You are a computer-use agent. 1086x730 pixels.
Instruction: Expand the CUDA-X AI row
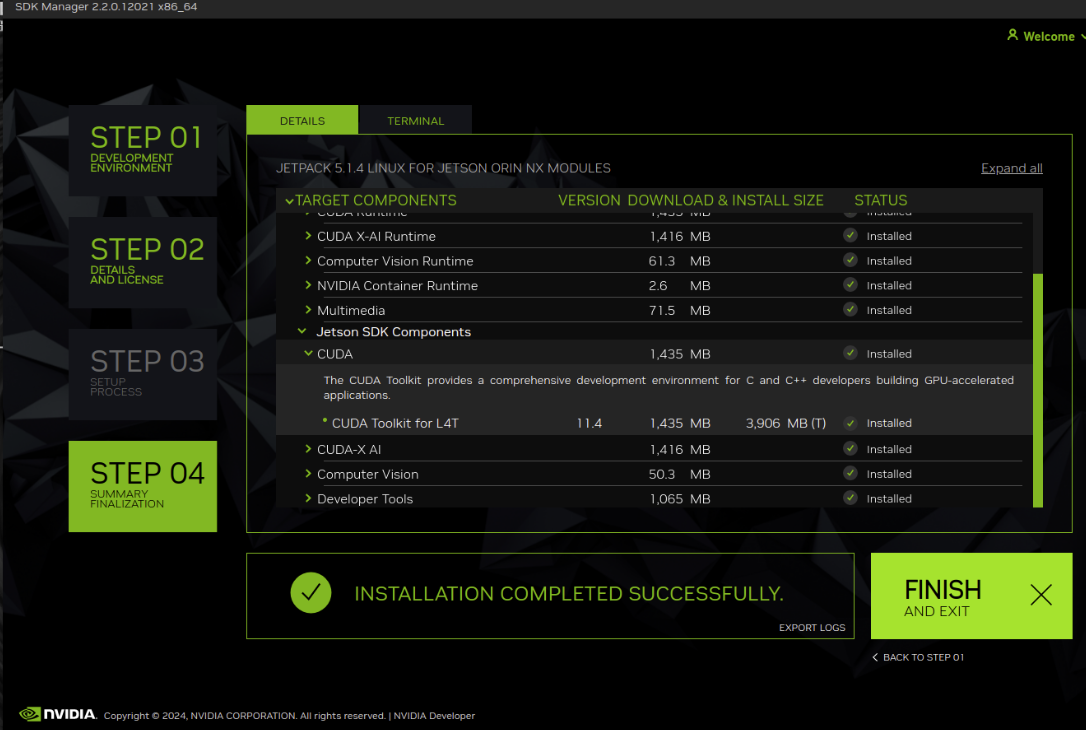308,449
